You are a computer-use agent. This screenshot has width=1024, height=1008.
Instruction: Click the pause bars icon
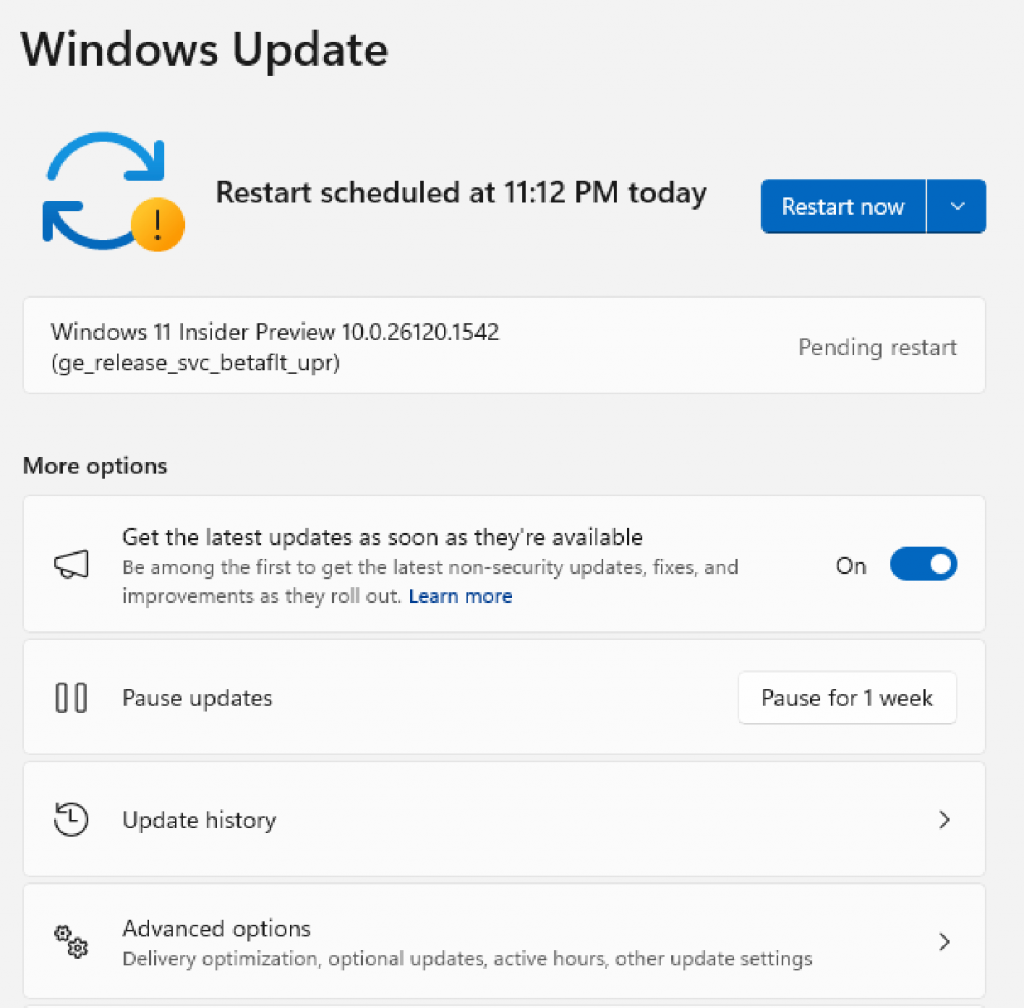point(71,697)
